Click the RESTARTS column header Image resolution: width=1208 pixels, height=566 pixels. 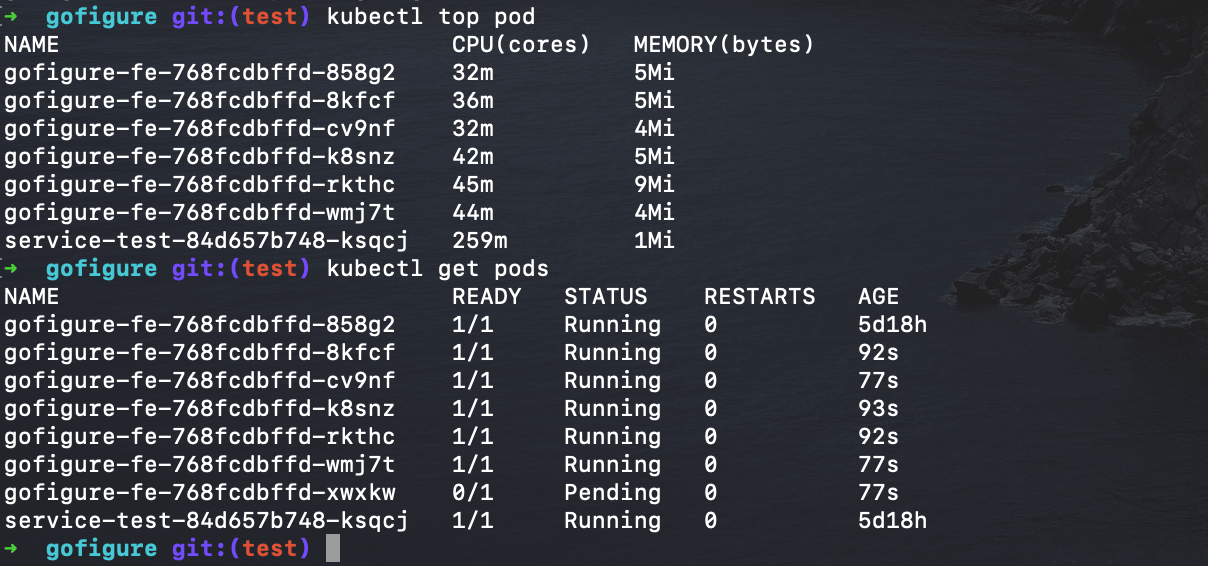tap(760, 296)
